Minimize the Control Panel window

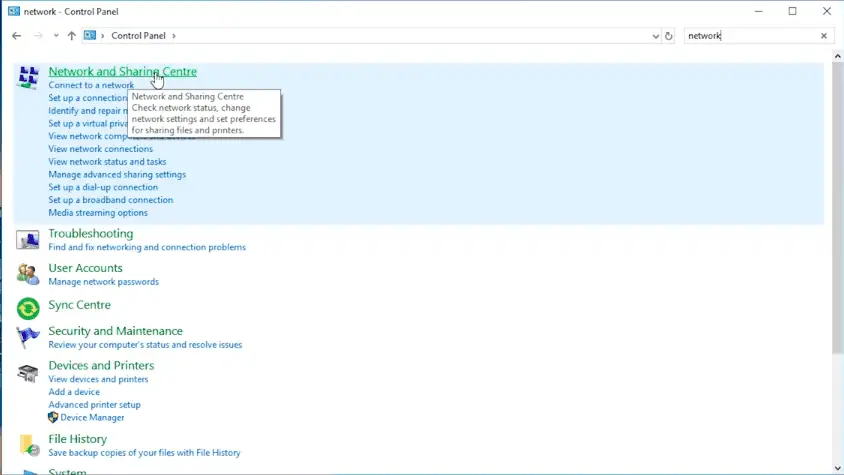(x=758, y=11)
